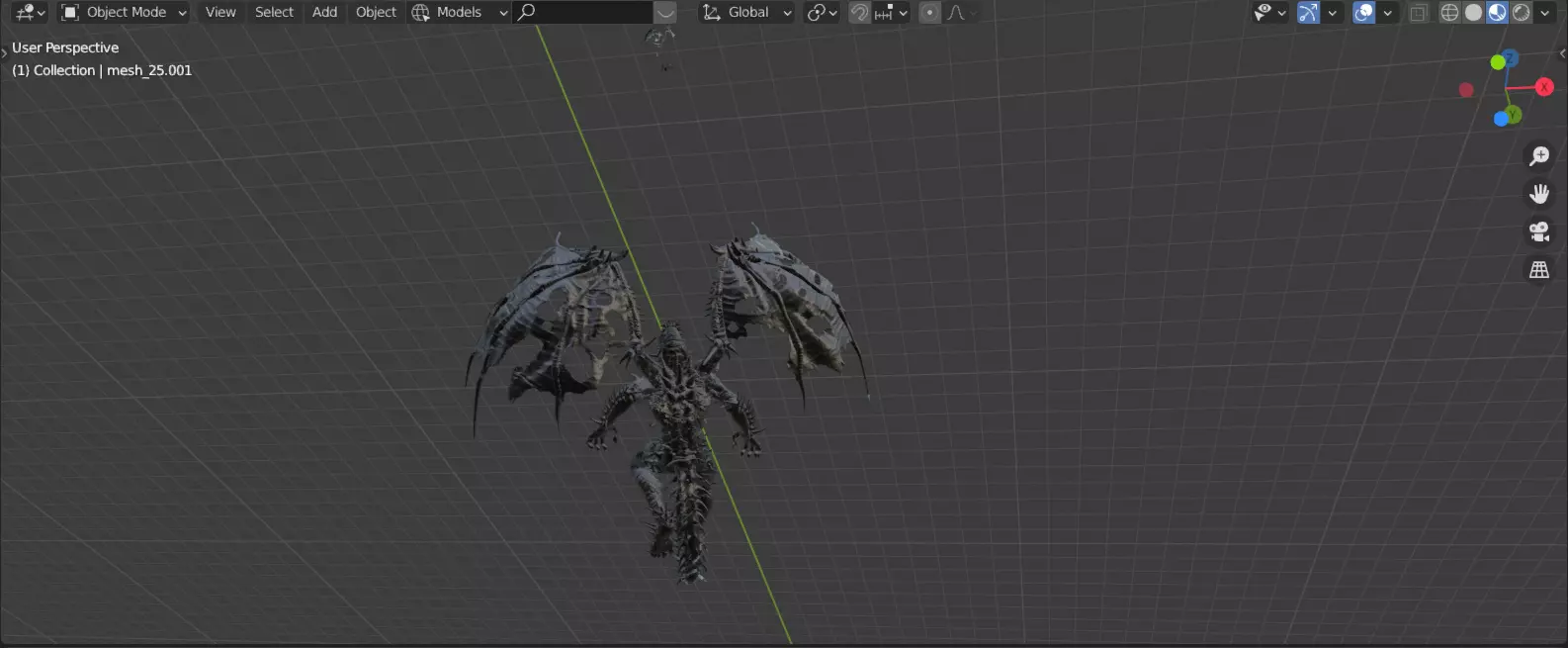Open the Add menu
The height and width of the screenshot is (648, 1568).
[x=324, y=12]
